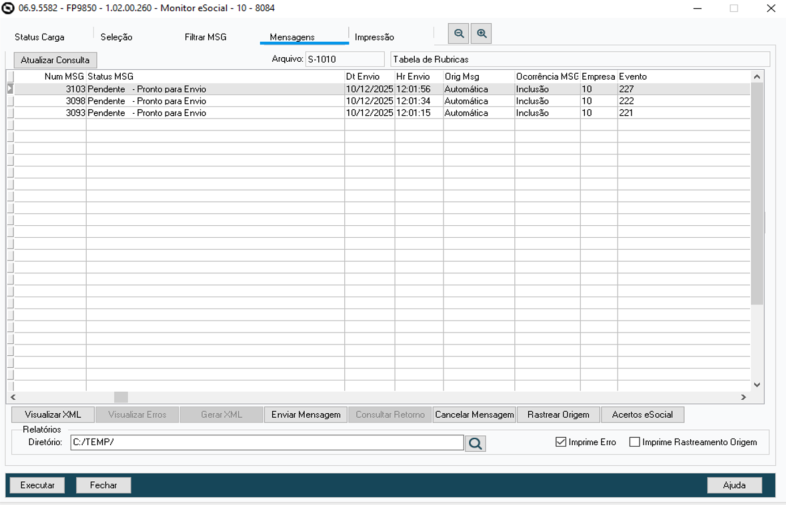Image resolution: width=786 pixels, height=505 pixels.
Task: Click the Diretório C:/TEMP/ input field
Action: point(267,442)
